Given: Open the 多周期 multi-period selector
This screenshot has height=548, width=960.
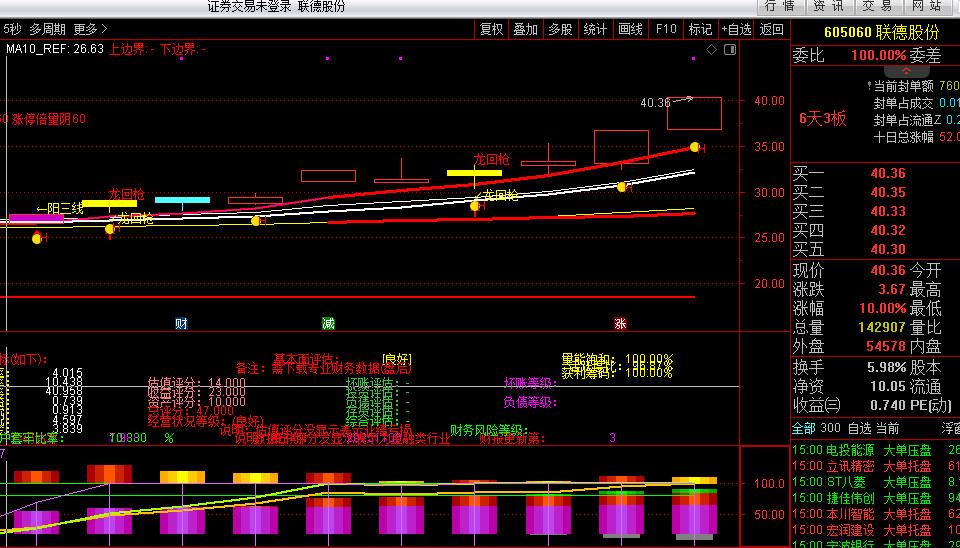Looking at the screenshot, I should [x=48, y=29].
